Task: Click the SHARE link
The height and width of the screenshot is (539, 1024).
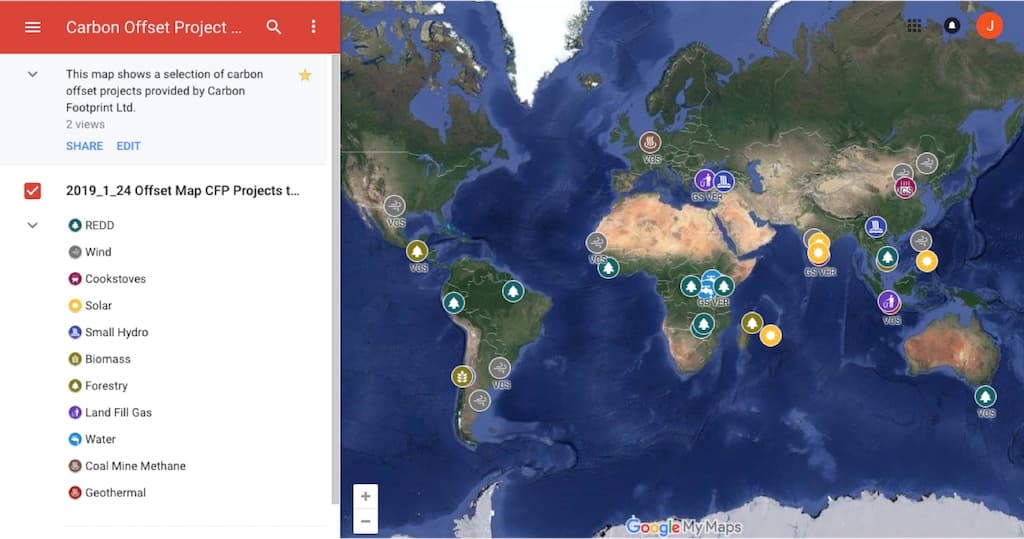Action: click(84, 146)
